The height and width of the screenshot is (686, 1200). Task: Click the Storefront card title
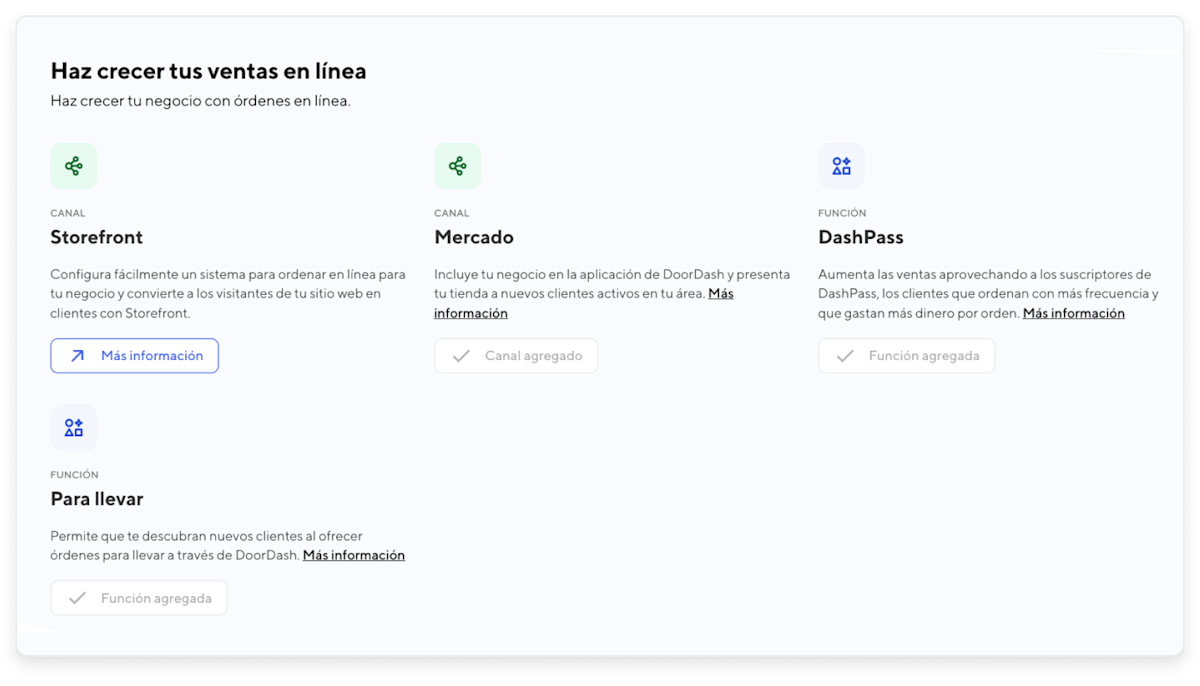coord(97,237)
